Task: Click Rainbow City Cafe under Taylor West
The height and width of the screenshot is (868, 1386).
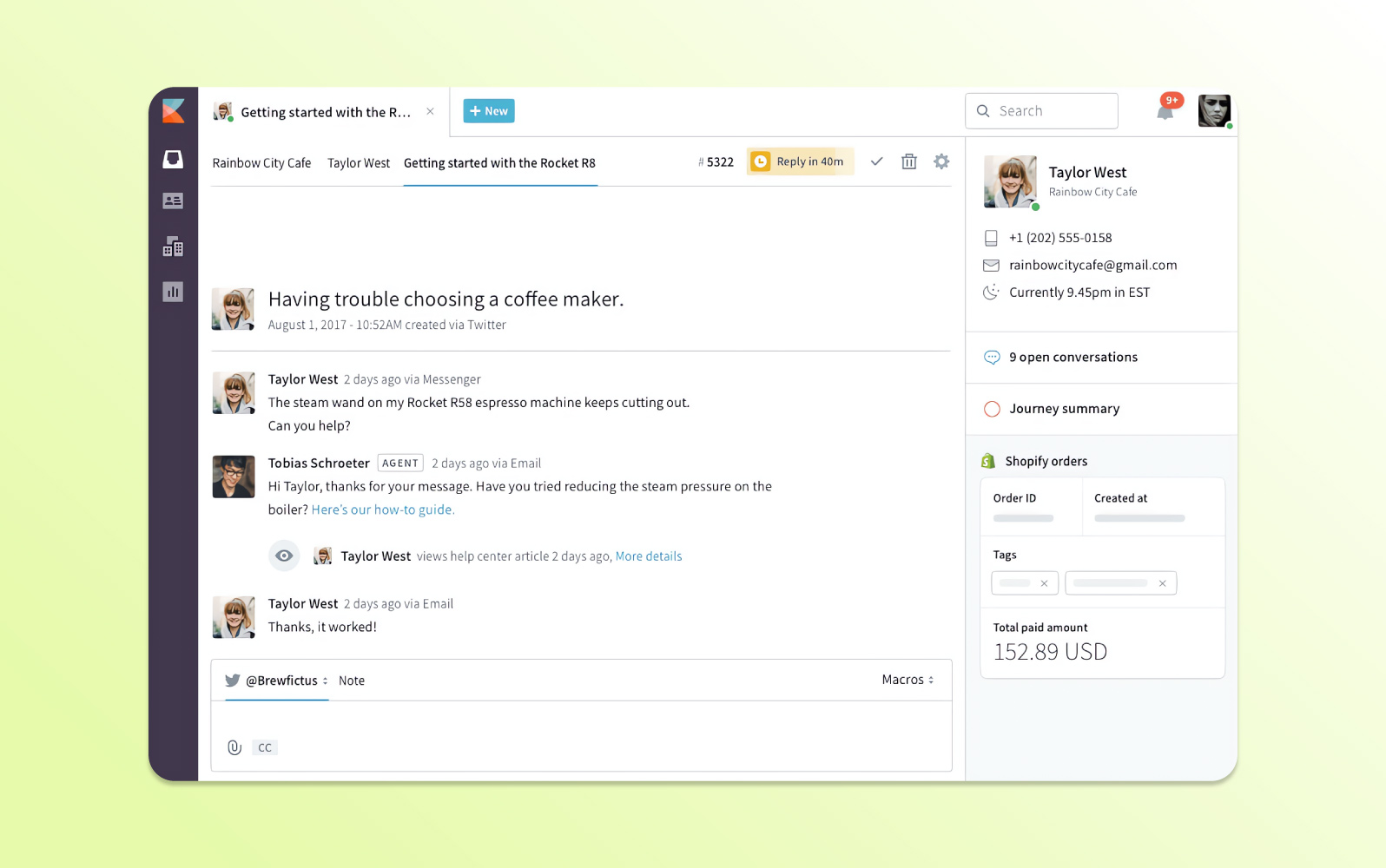Action: [x=1092, y=192]
